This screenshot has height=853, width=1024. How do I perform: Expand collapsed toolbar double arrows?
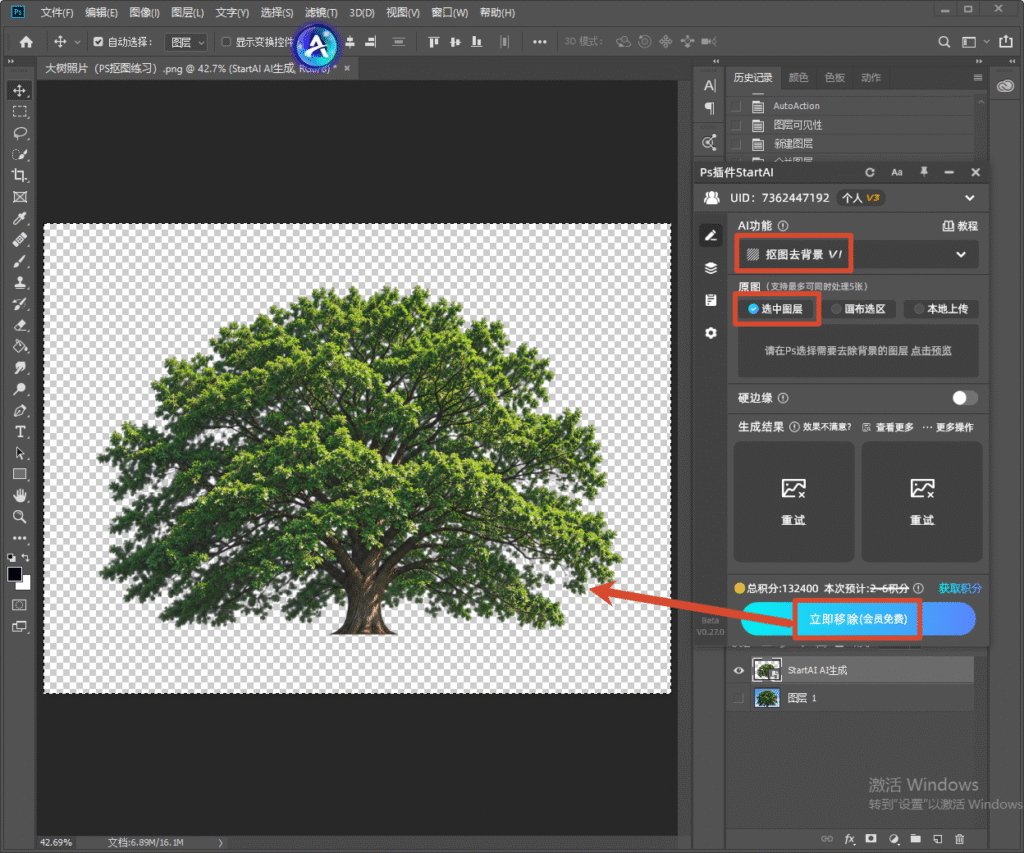[x=10, y=61]
